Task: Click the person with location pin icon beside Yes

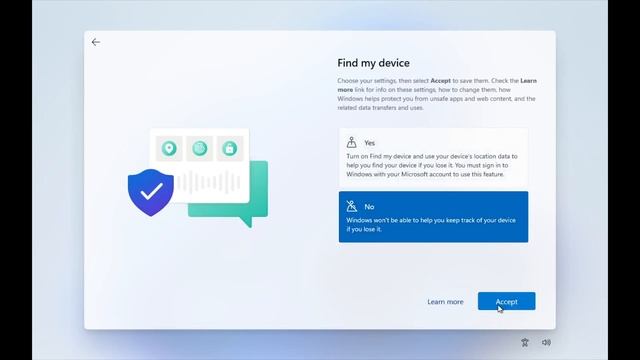Action: (351, 142)
